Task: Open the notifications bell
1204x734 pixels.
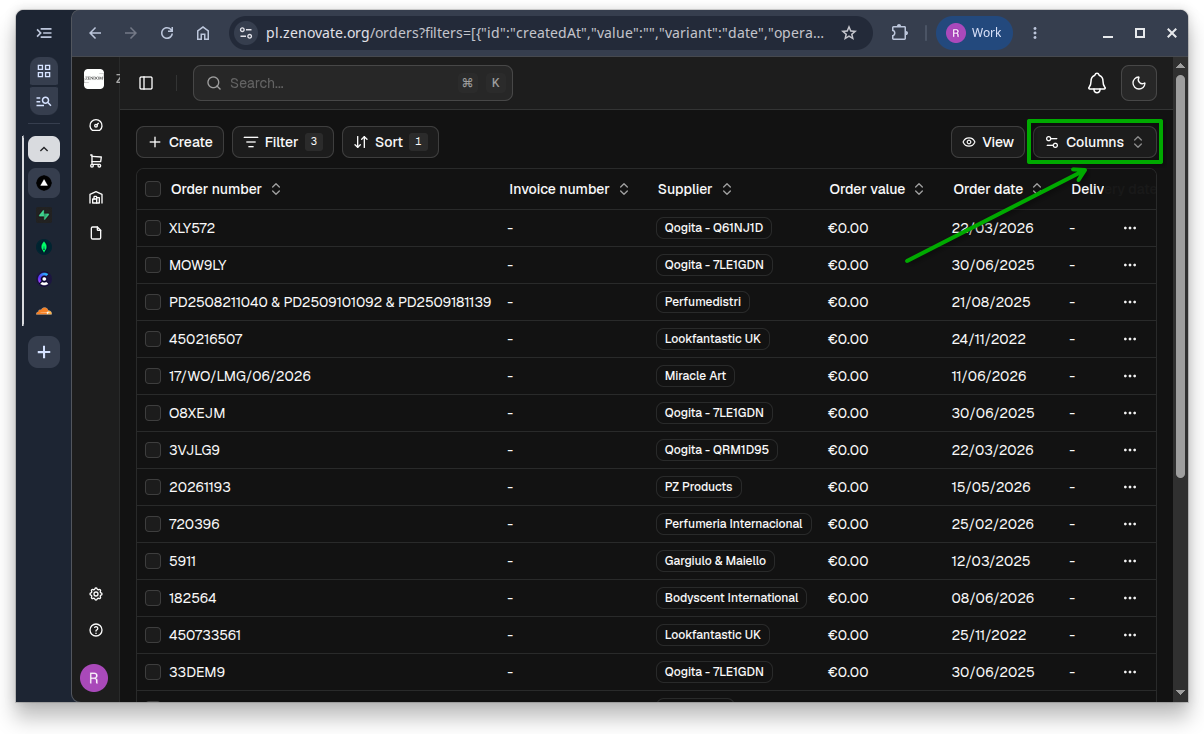Action: [1097, 83]
